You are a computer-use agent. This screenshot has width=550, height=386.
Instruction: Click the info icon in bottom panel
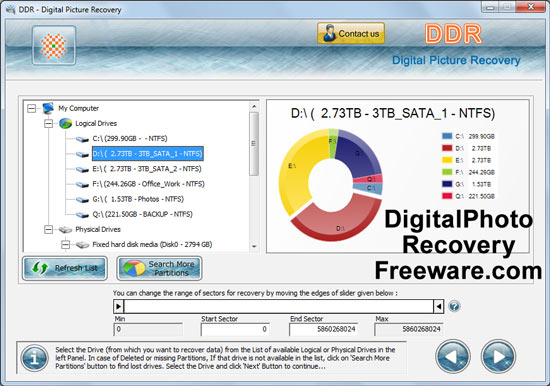34,358
